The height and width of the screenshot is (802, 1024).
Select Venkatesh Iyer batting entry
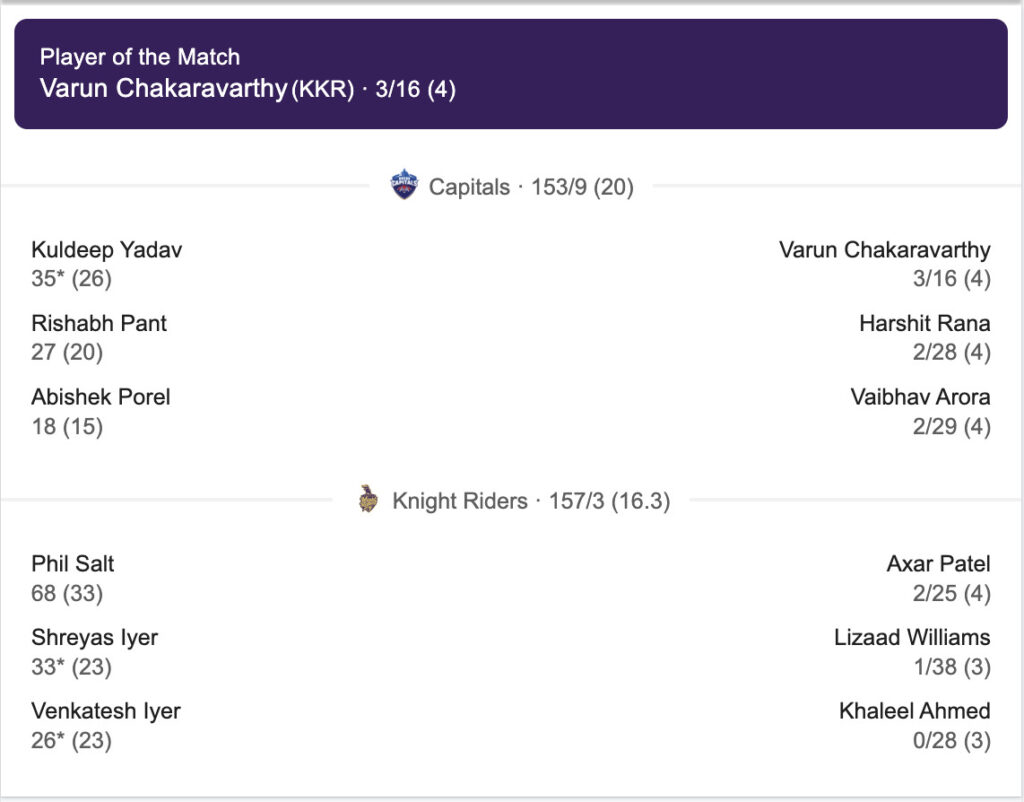coord(106,712)
